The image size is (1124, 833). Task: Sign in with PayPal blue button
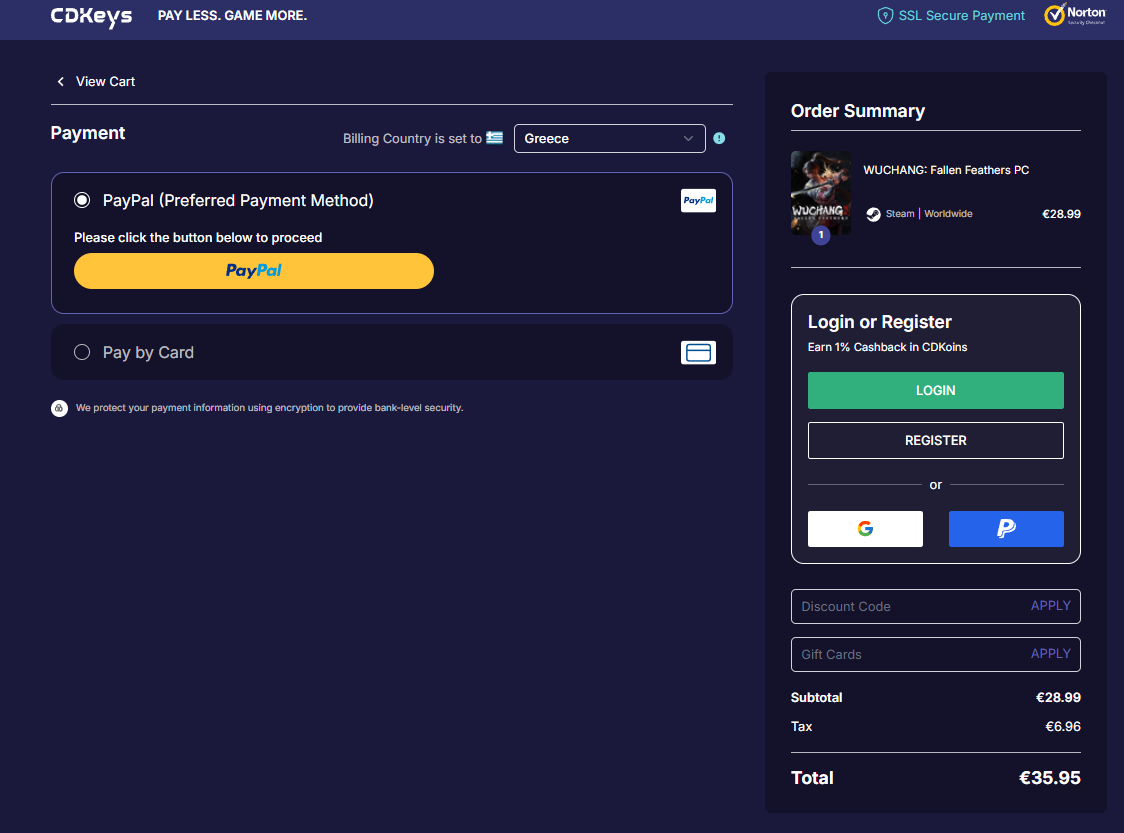point(1006,529)
